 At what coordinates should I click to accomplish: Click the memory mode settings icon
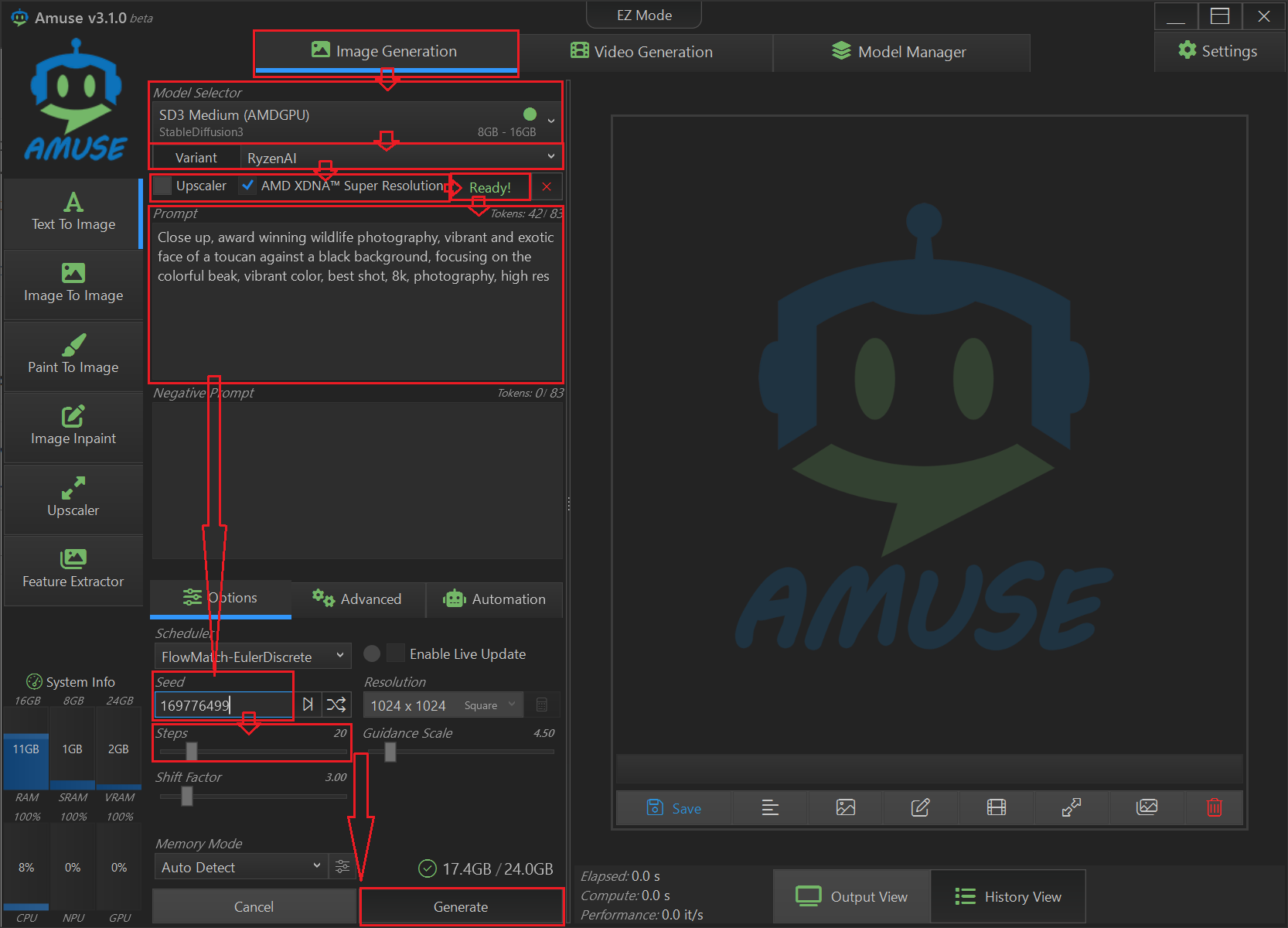[x=342, y=867]
